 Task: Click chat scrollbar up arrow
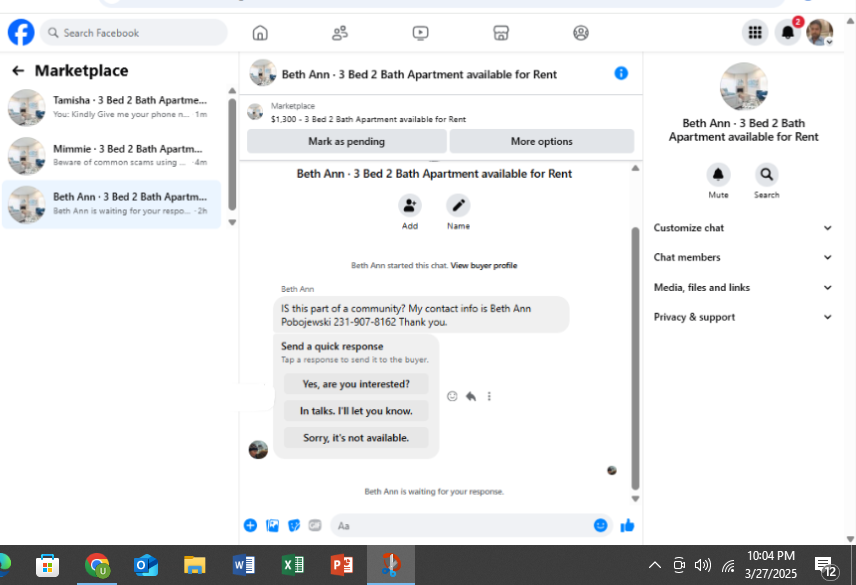[x=635, y=169]
